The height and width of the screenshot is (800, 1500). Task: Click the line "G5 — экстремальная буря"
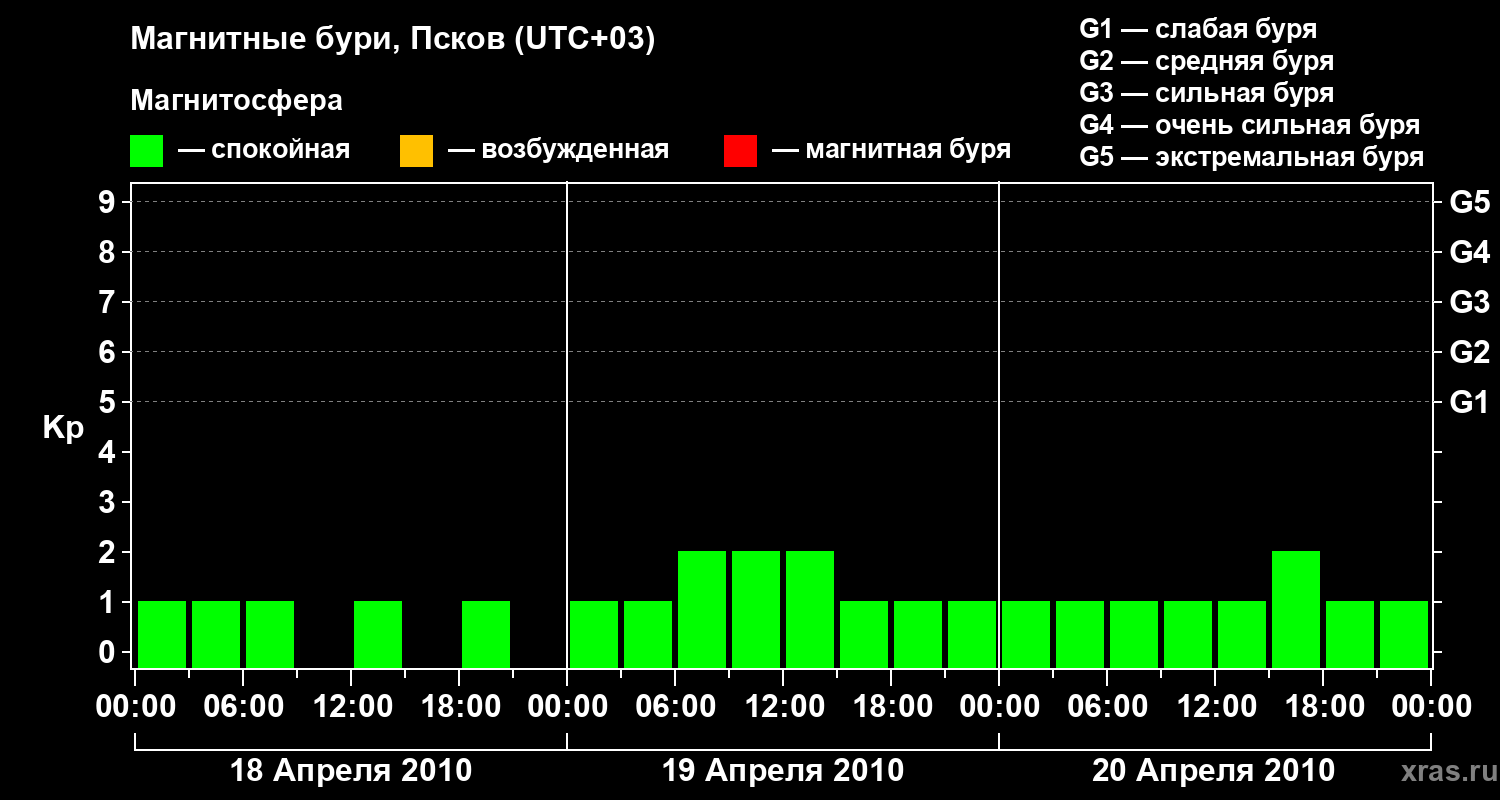pos(1251,157)
